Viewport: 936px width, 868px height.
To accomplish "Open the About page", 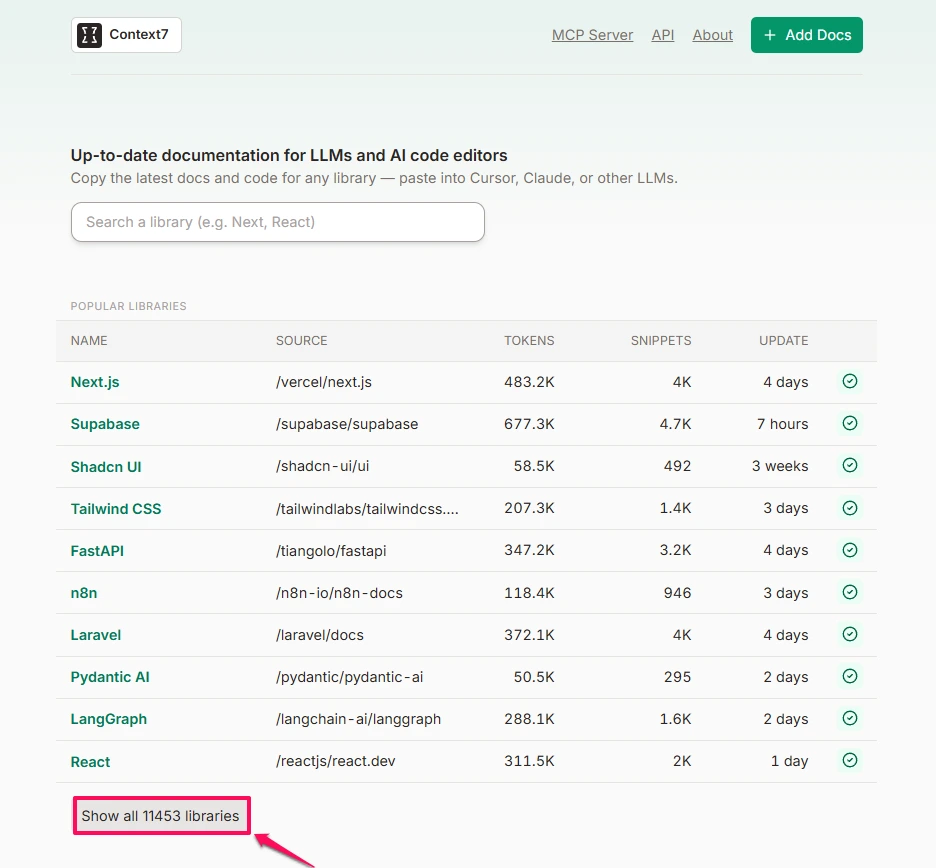I will click(712, 35).
